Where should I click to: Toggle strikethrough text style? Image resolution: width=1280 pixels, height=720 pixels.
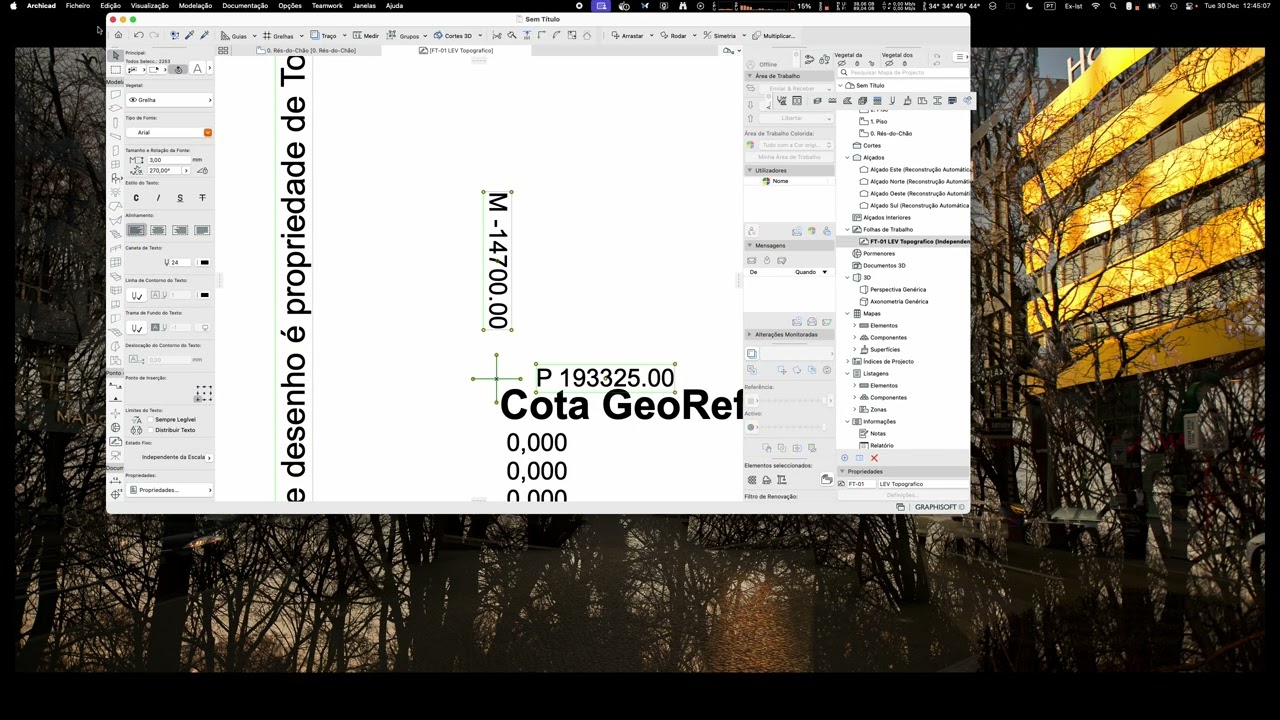point(202,198)
